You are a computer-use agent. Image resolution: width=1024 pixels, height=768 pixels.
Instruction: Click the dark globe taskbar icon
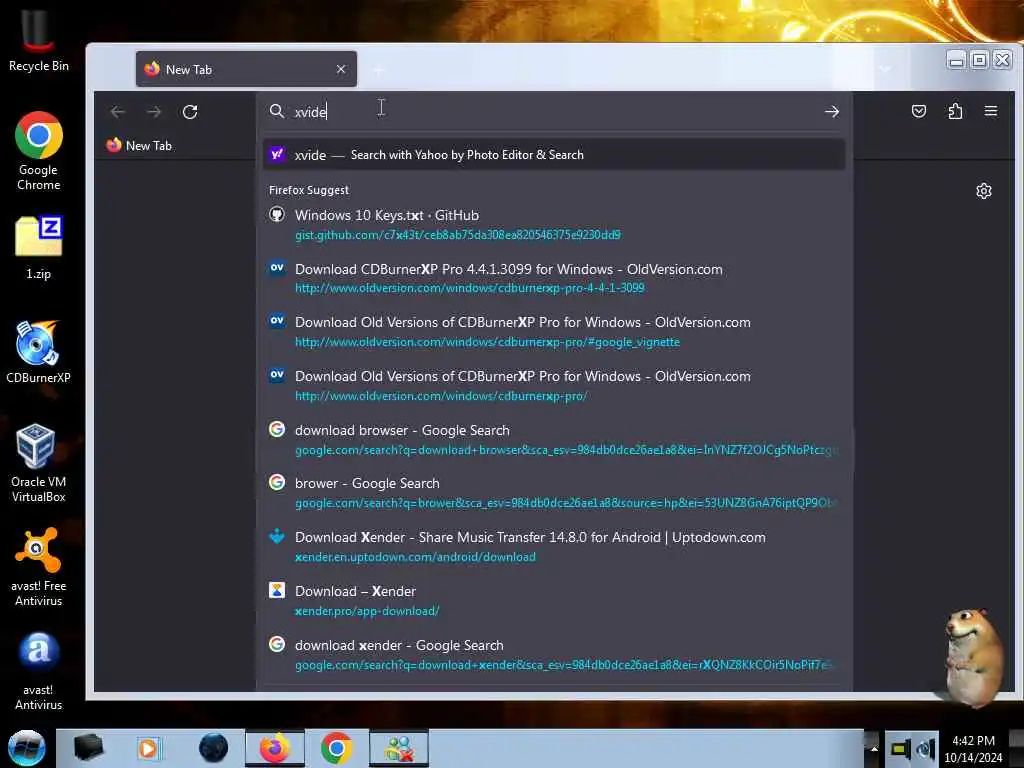click(214, 748)
